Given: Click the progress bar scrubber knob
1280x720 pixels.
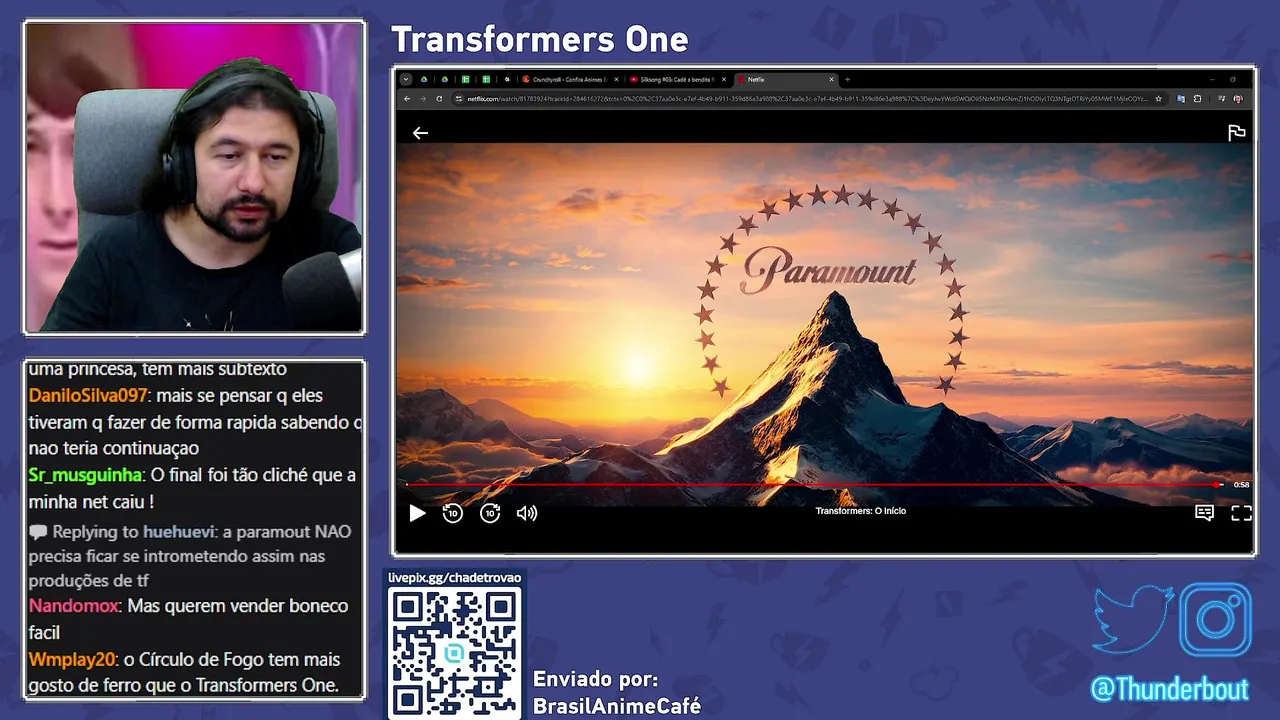Looking at the screenshot, I should 1217,485.
